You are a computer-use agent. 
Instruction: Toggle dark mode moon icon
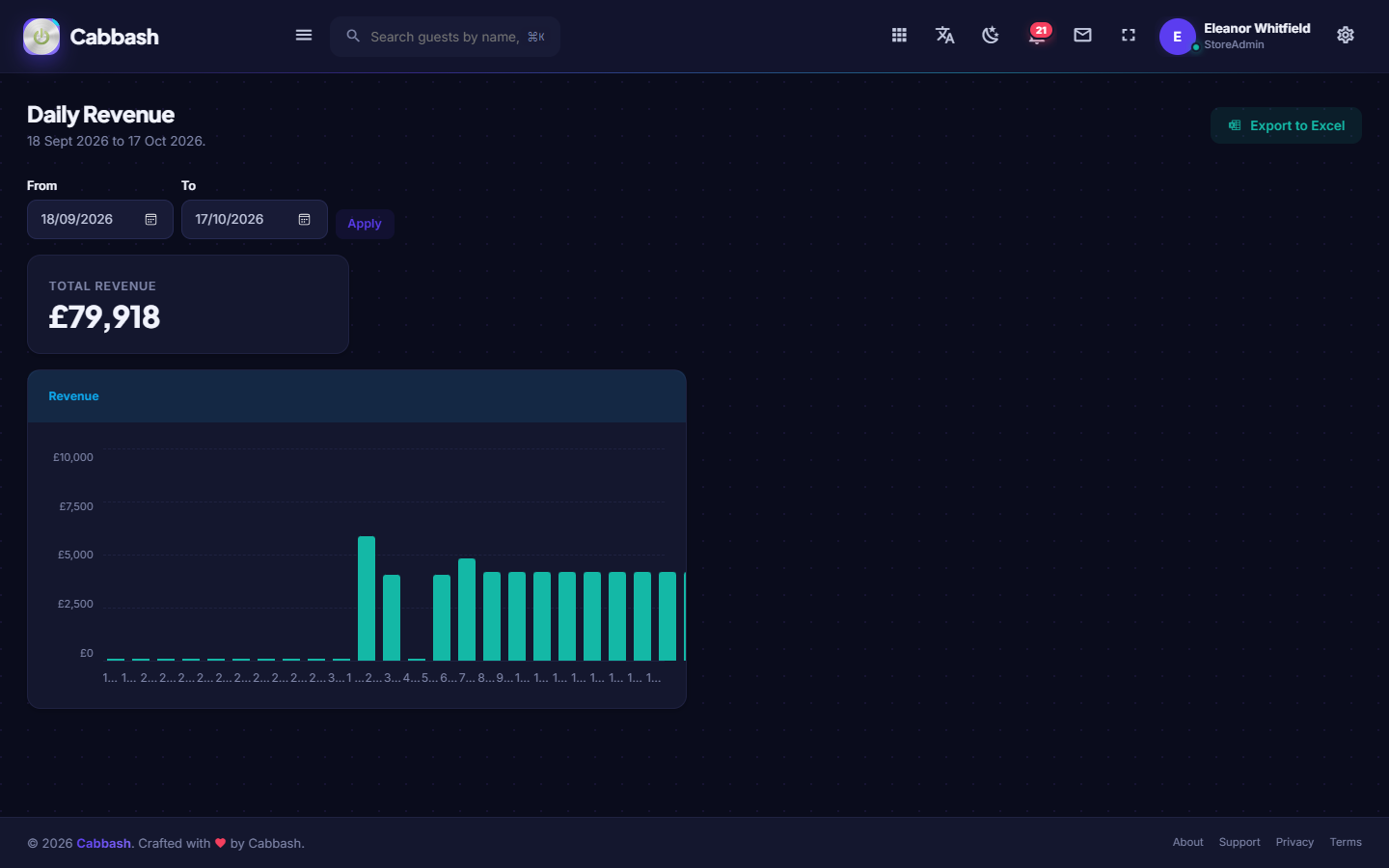pos(991,36)
